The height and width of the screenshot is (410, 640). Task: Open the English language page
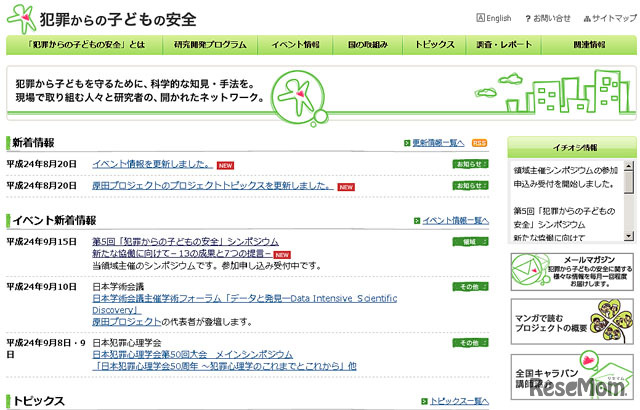[x=495, y=18]
